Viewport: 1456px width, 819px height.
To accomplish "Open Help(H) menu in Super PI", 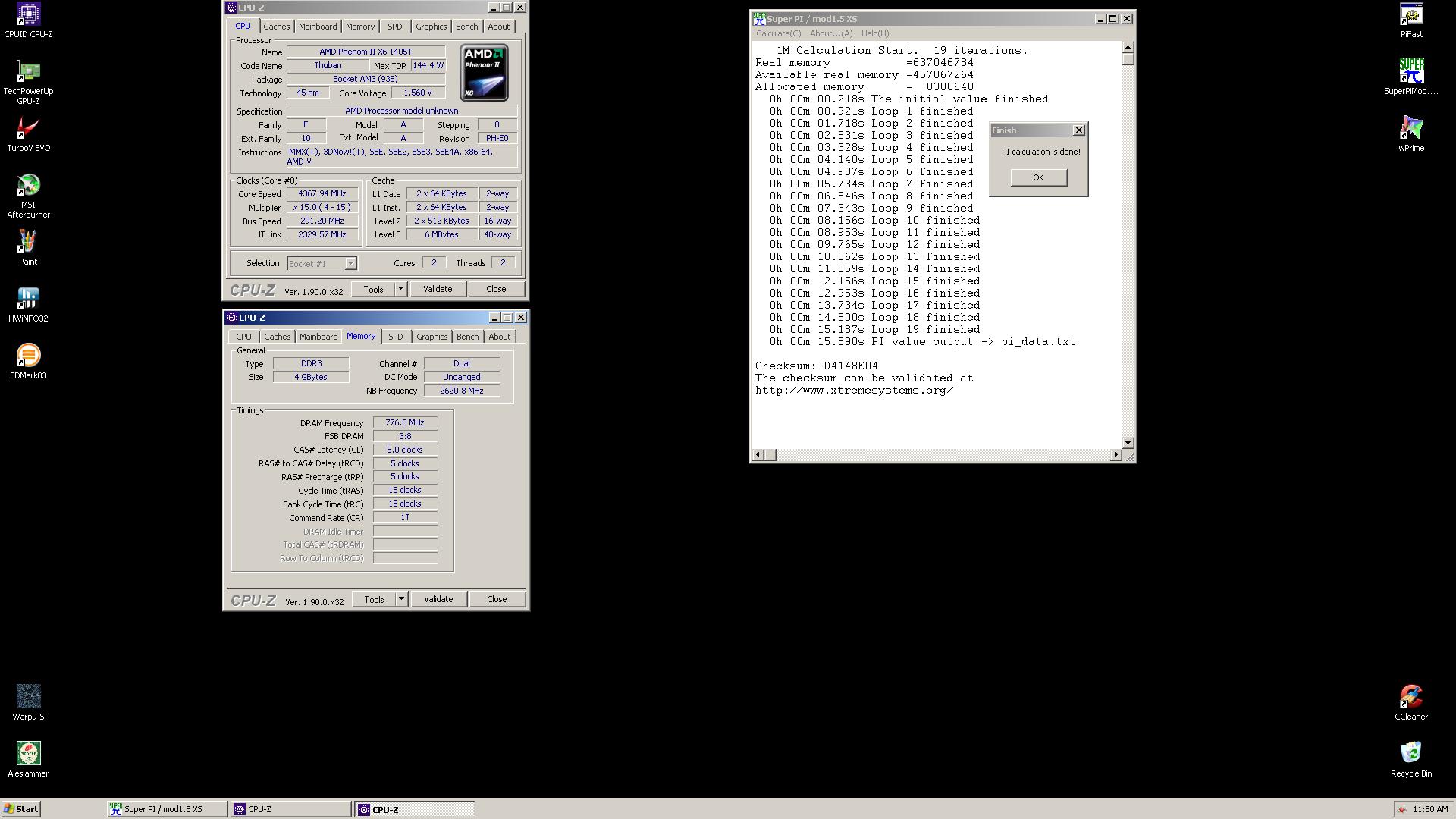I will click(x=875, y=33).
